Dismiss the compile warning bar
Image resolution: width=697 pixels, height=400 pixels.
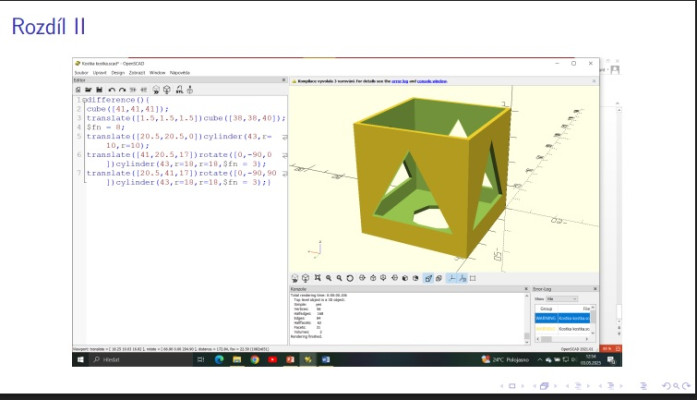(594, 81)
